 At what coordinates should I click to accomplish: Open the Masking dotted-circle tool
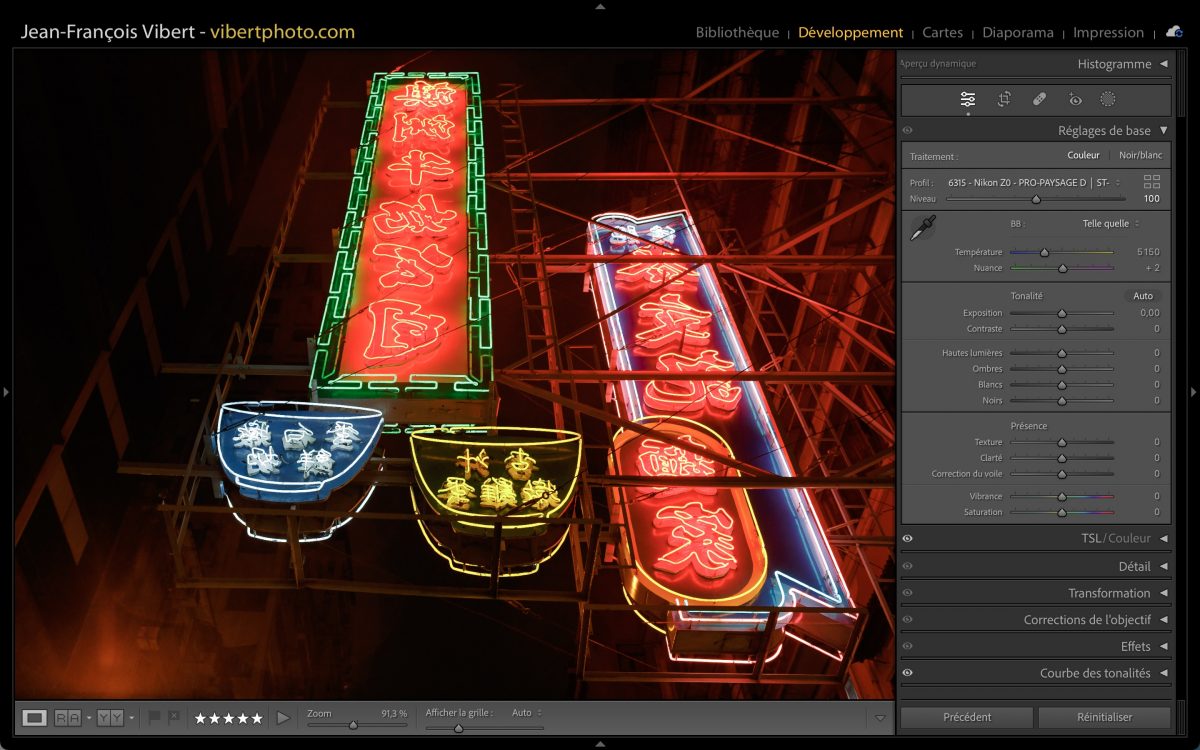click(1108, 99)
